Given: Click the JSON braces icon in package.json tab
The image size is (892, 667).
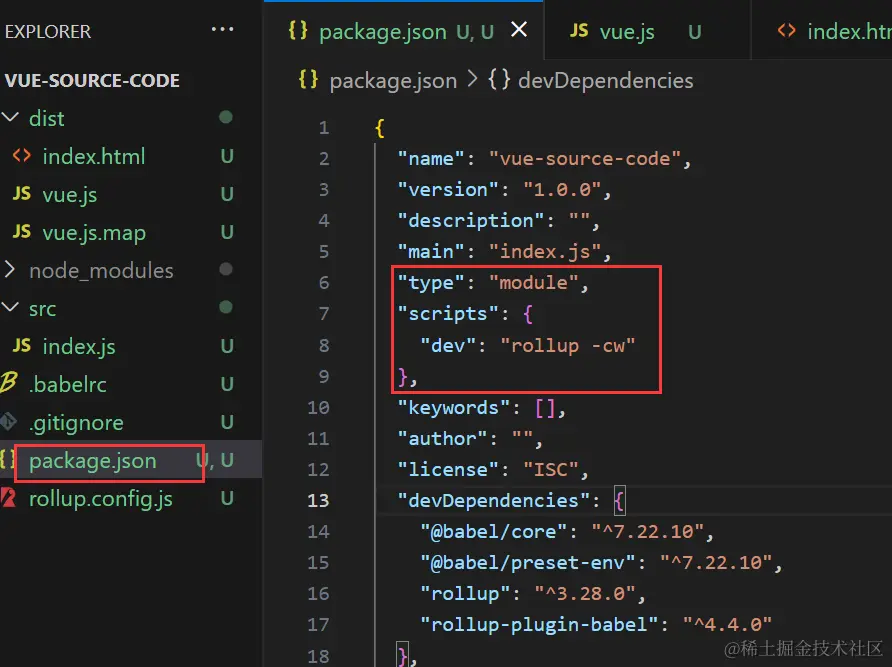Looking at the screenshot, I should pos(298,30).
